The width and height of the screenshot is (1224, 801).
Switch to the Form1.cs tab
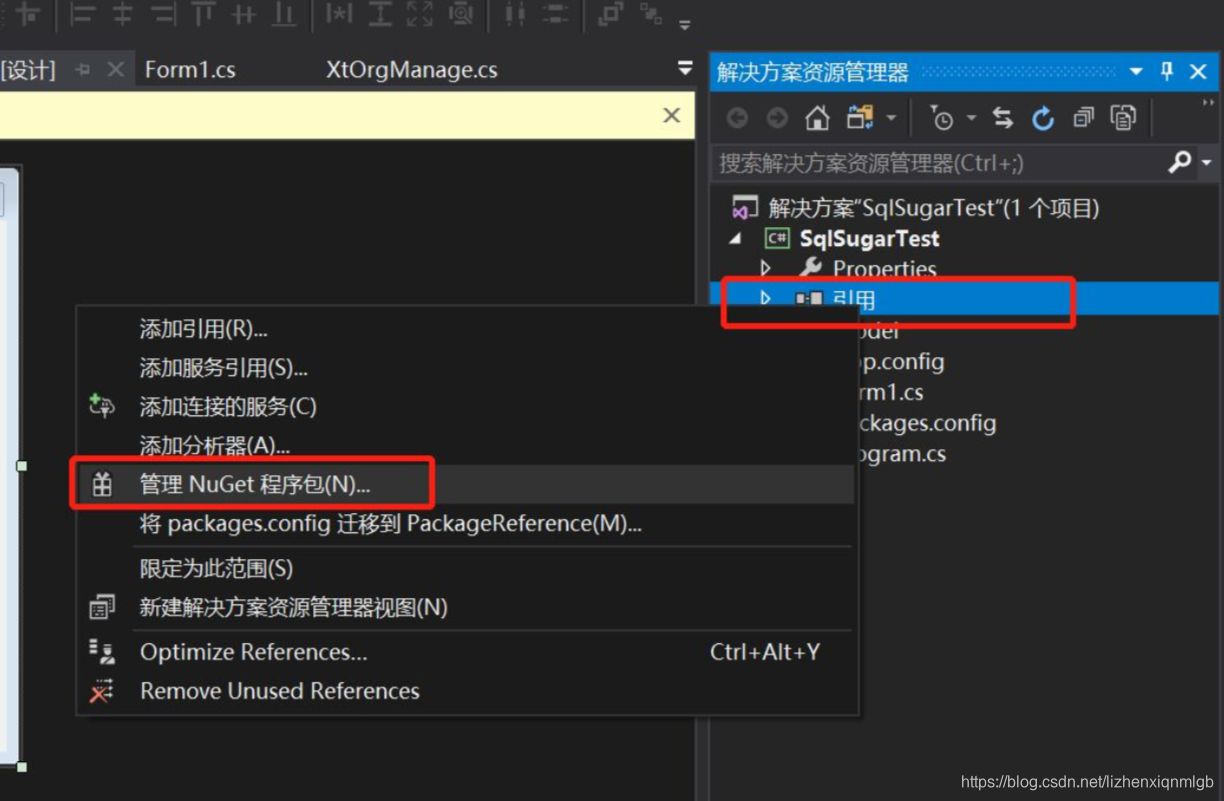click(x=190, y=70)
